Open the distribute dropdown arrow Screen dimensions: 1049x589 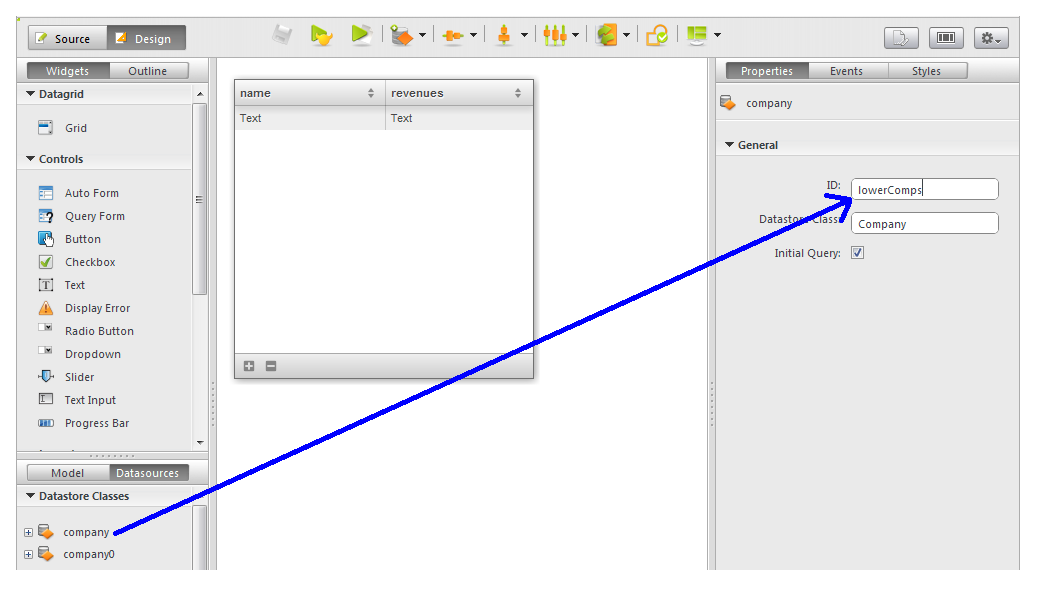575,35
